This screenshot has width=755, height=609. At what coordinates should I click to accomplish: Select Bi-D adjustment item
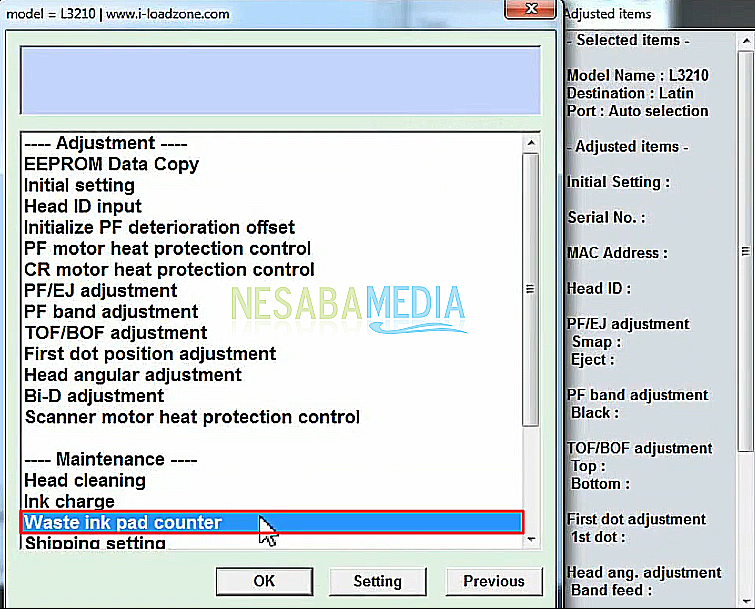coord(93,396)
